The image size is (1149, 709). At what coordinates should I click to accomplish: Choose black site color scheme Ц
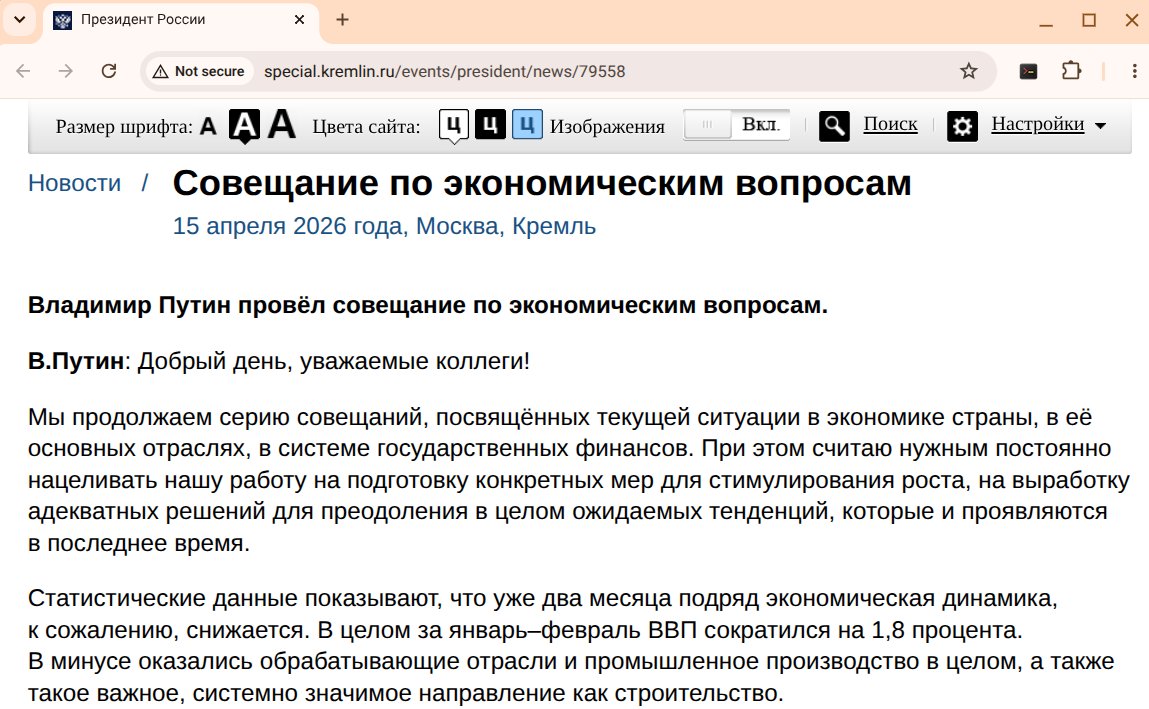(x=490, y=124)
